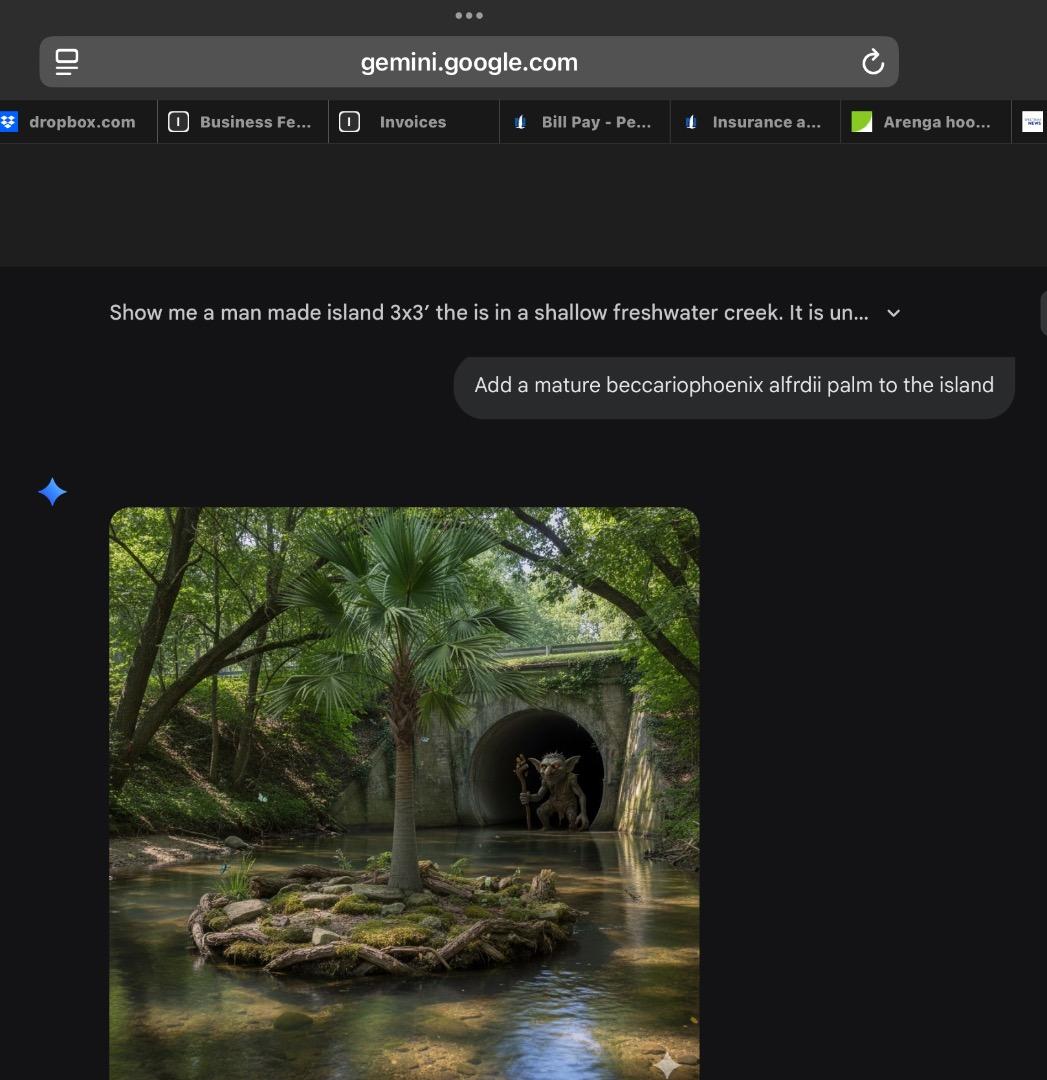The height and width of the screenshot is (1080, 1047).
Task: Click the panel handle at right screen edge
Action: click(1043, 313)
